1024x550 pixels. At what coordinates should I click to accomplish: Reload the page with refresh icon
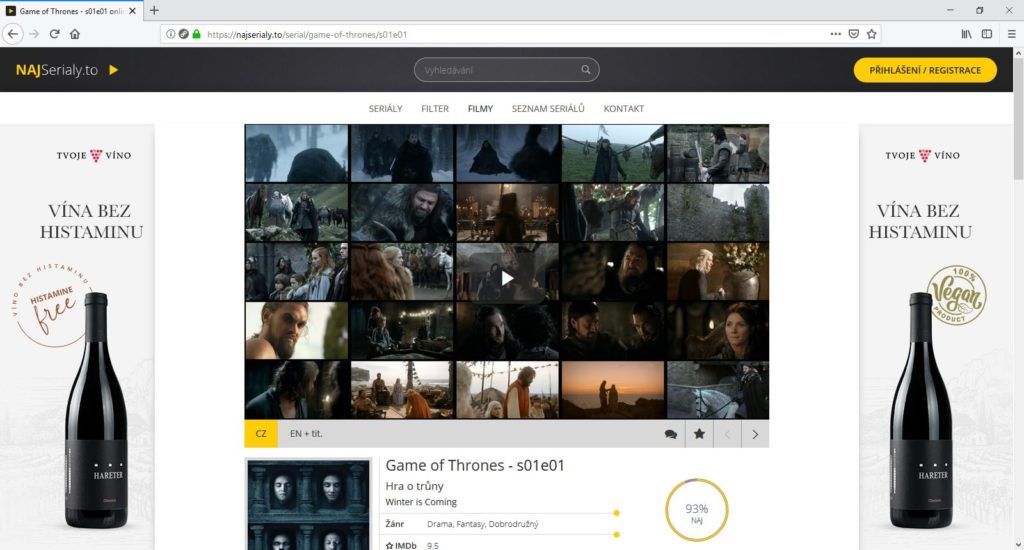pyautogui.click(x=54, y=34)
